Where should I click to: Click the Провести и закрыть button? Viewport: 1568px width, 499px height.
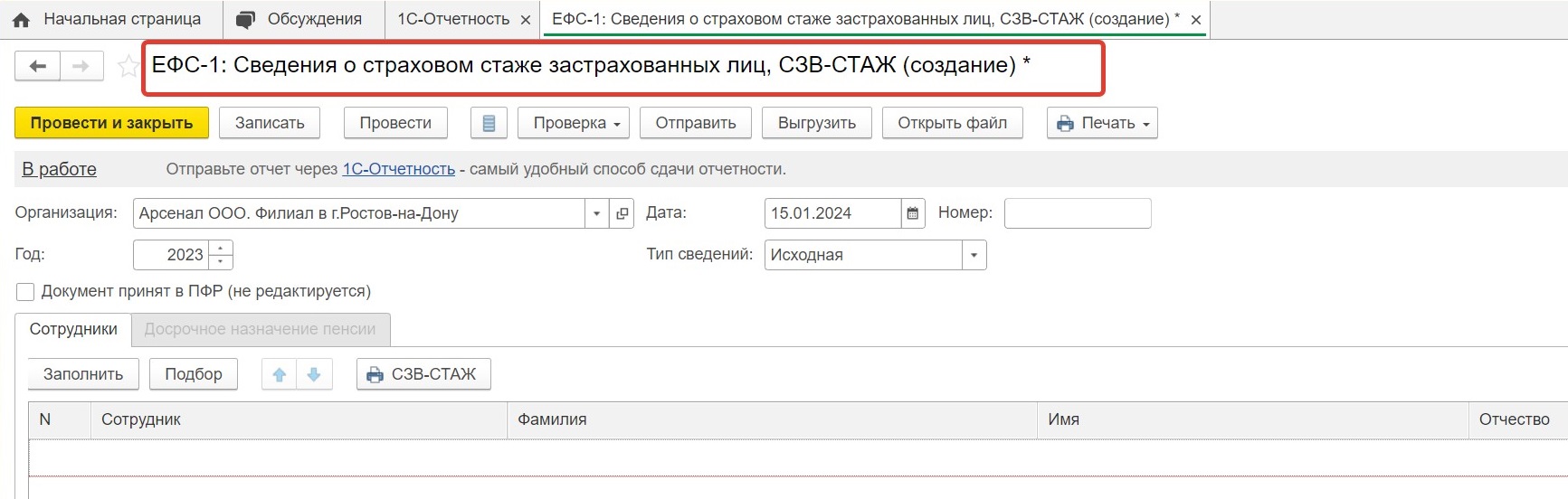click(111, 123)
